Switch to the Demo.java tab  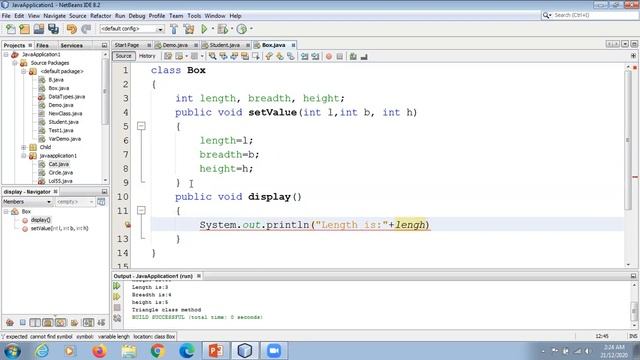coord(175,45)
